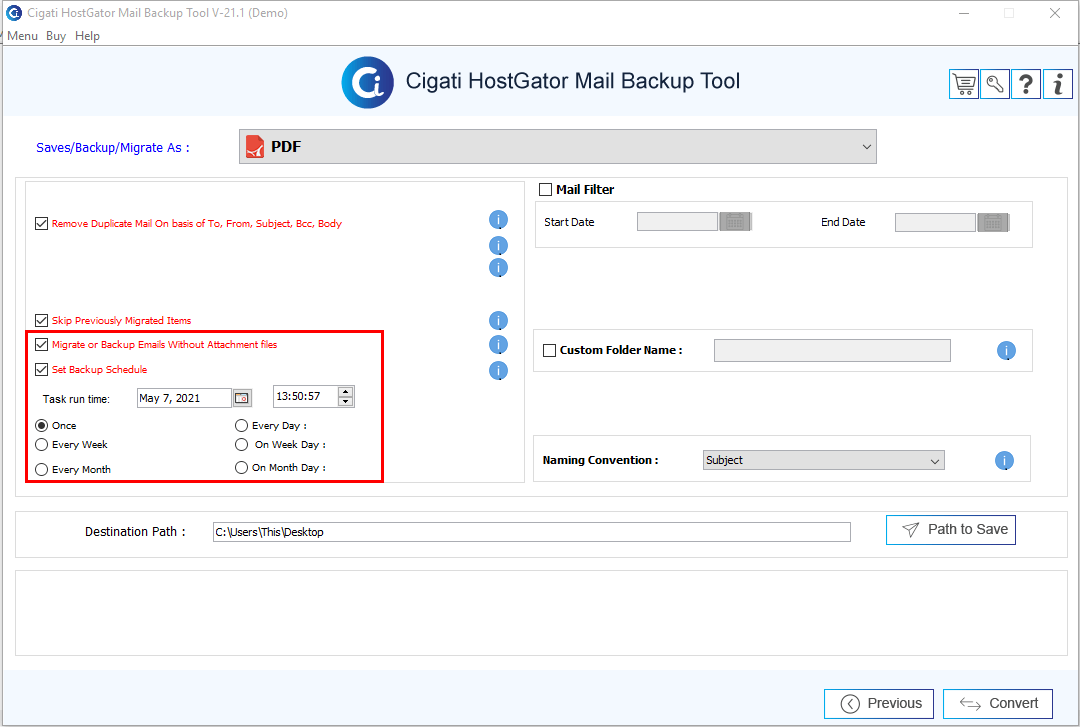Image resolution: width=1080 pixels, height=727 pixels.
Task: Click the key activation icon
Action: 995,84
